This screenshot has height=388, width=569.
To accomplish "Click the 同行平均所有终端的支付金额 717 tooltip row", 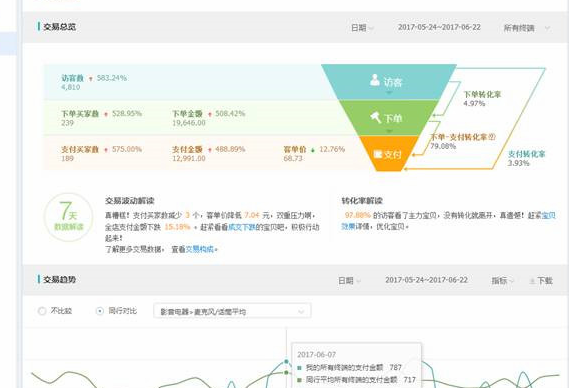I will tap(356, 380).
